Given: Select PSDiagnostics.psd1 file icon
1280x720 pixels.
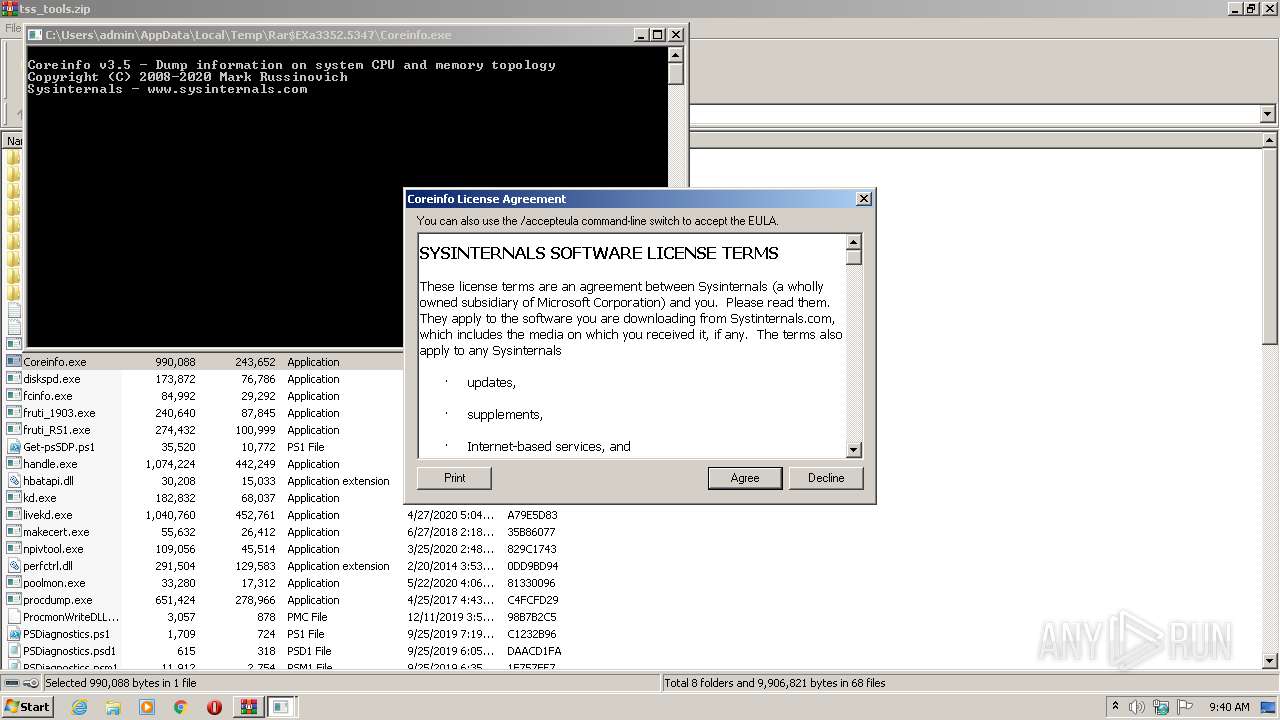Looking at the screenshot, I should coord(14,651).
